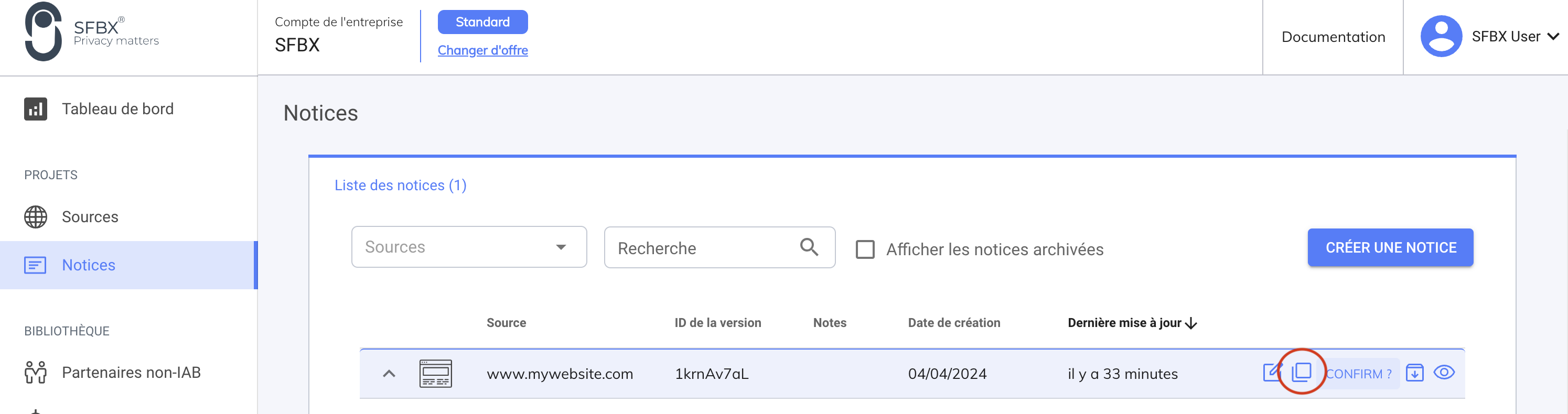Collapse the www.mywebsite.com notice row chevron
Viewport: 1568px width, 414px height.
coord(390,373)
